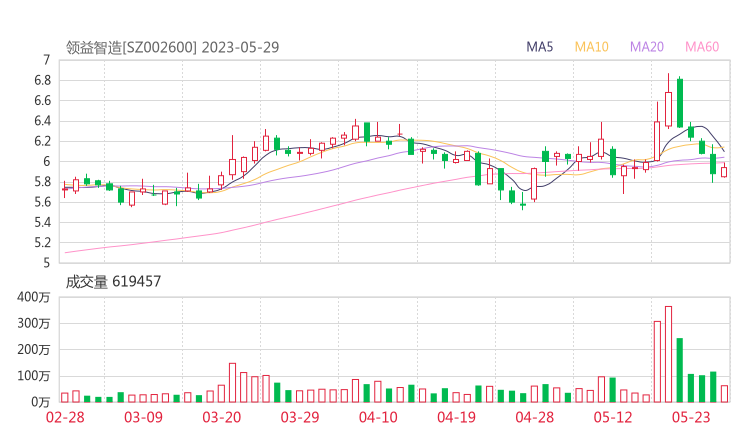Click the 200万 volume axis label
740x440 pixels.
click(x=34, y=350)
